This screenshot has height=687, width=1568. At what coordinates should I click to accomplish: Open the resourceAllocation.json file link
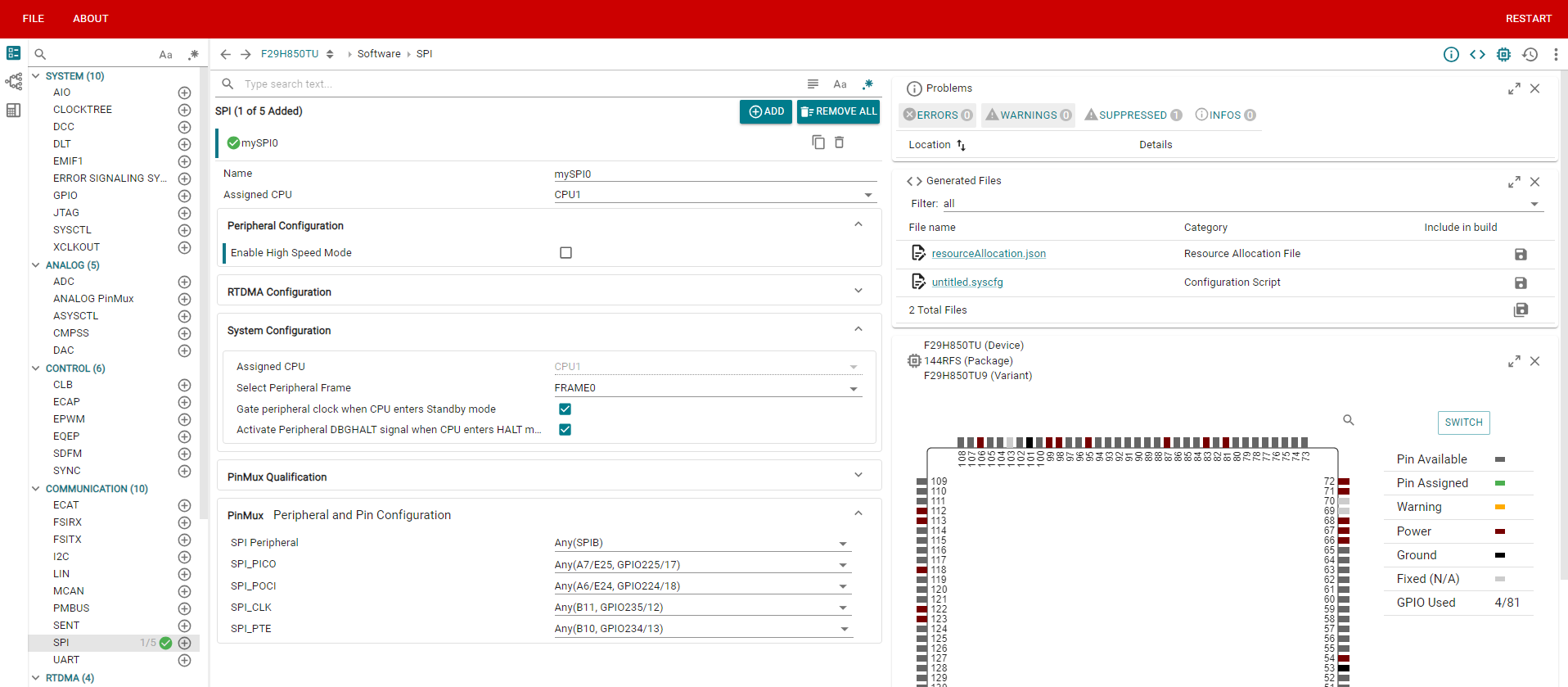pos(989,254)
